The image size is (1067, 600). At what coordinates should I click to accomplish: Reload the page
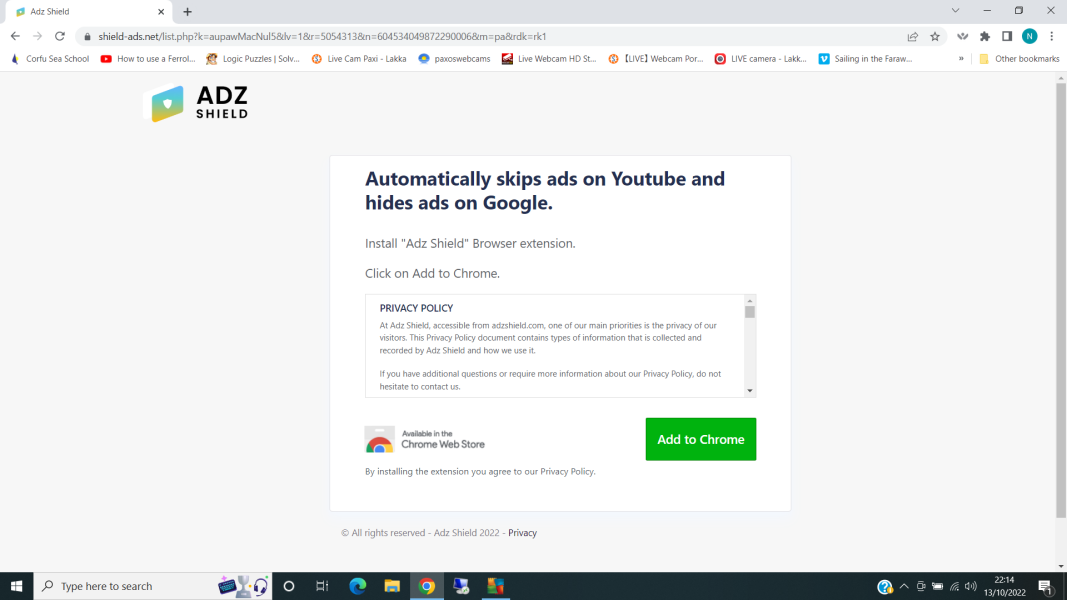point(59,35)
